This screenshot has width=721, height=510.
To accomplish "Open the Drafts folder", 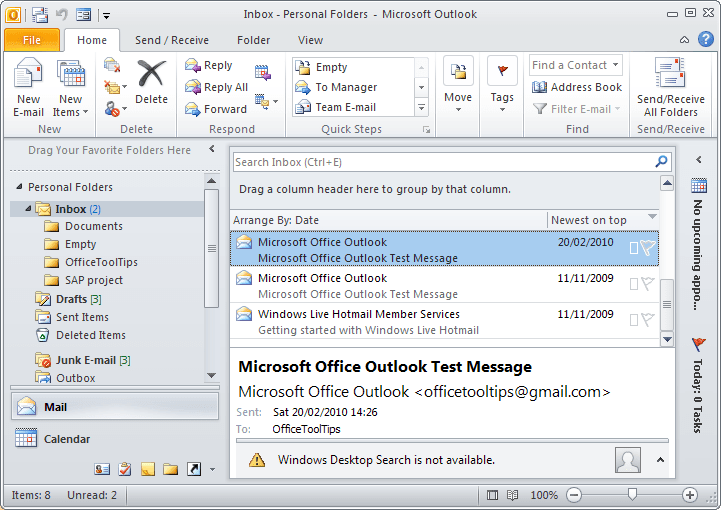I will coord(78,299).
